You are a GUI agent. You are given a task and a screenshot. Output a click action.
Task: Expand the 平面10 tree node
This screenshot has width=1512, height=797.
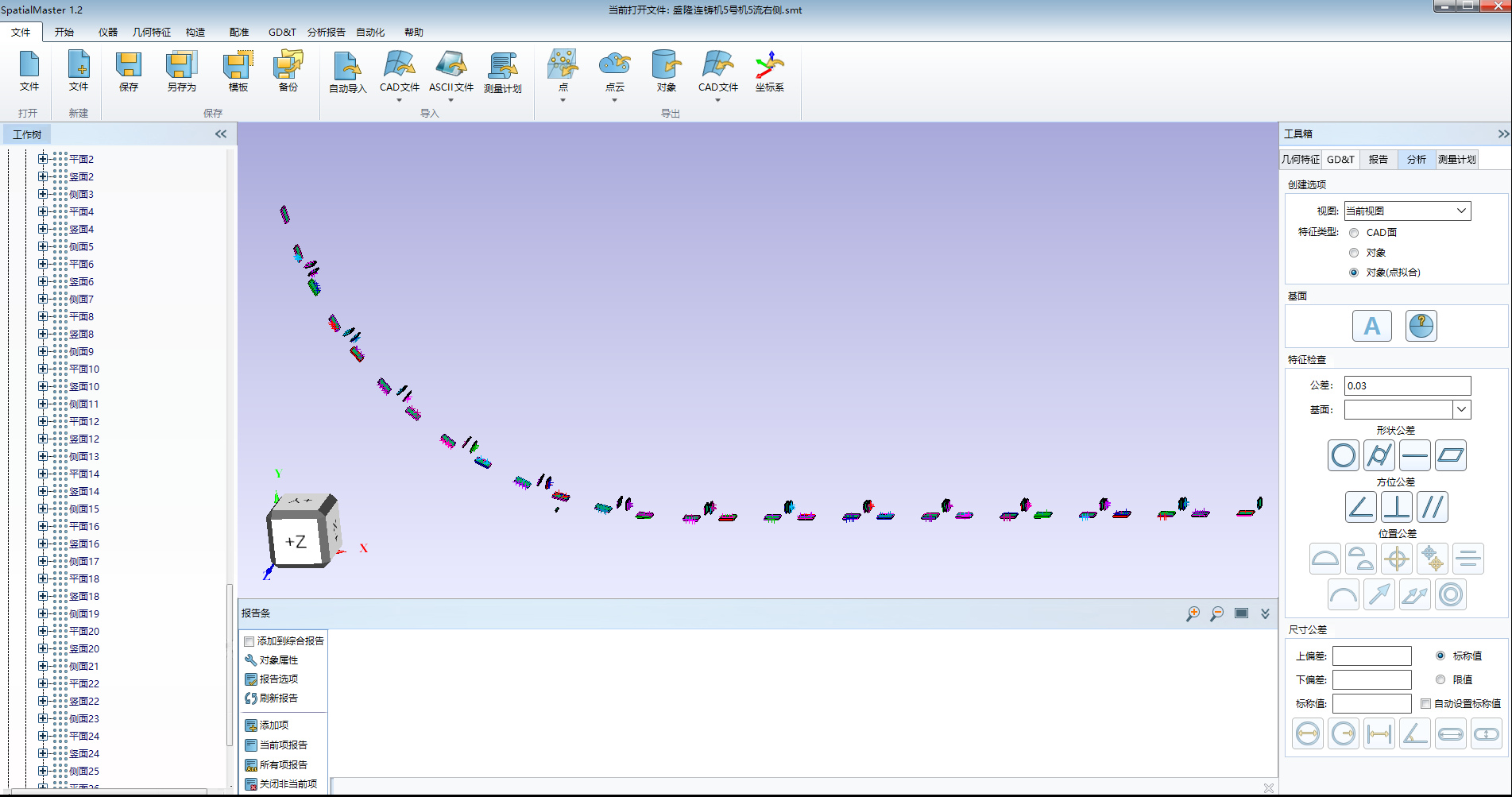43,369
